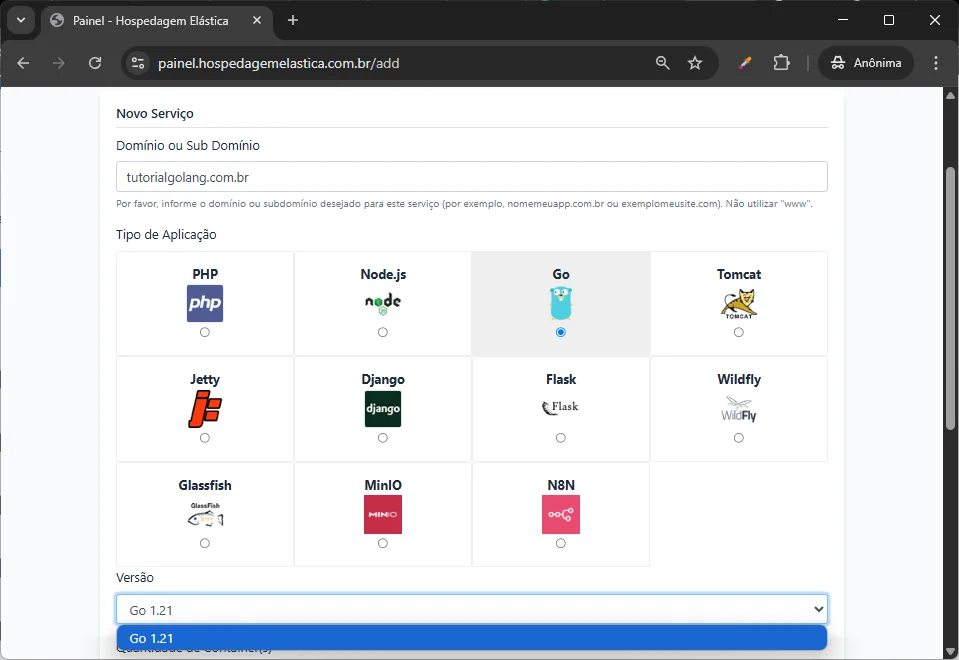Click the Anônima incognito profile button

(x=865, y=63)
